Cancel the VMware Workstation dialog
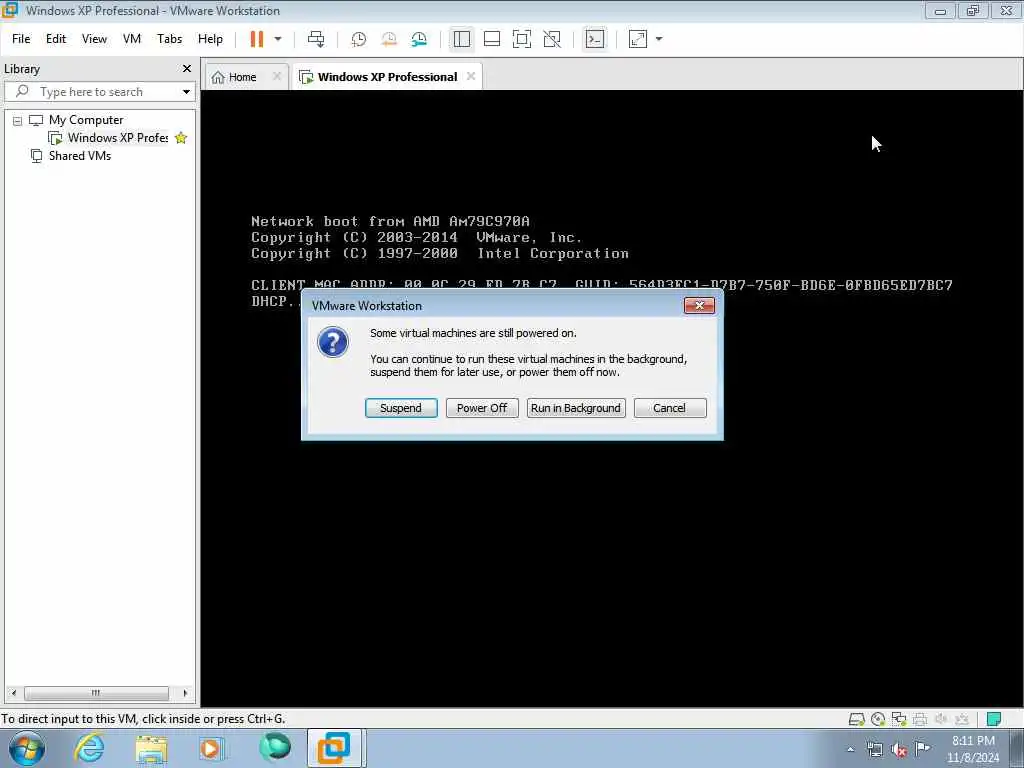 coord(670,408)
